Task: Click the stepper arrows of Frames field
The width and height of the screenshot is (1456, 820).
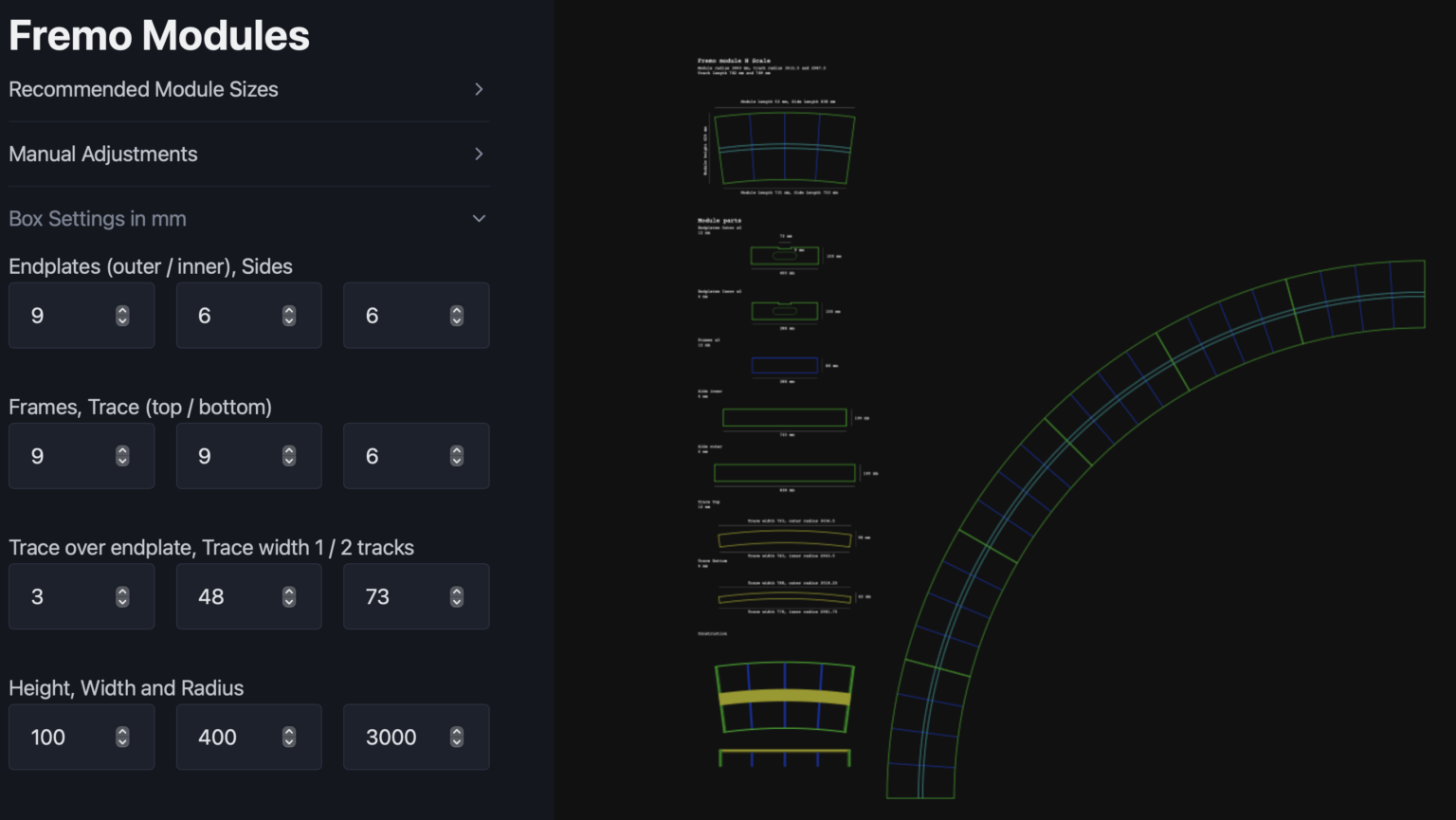Action: (x=122, y=456)
